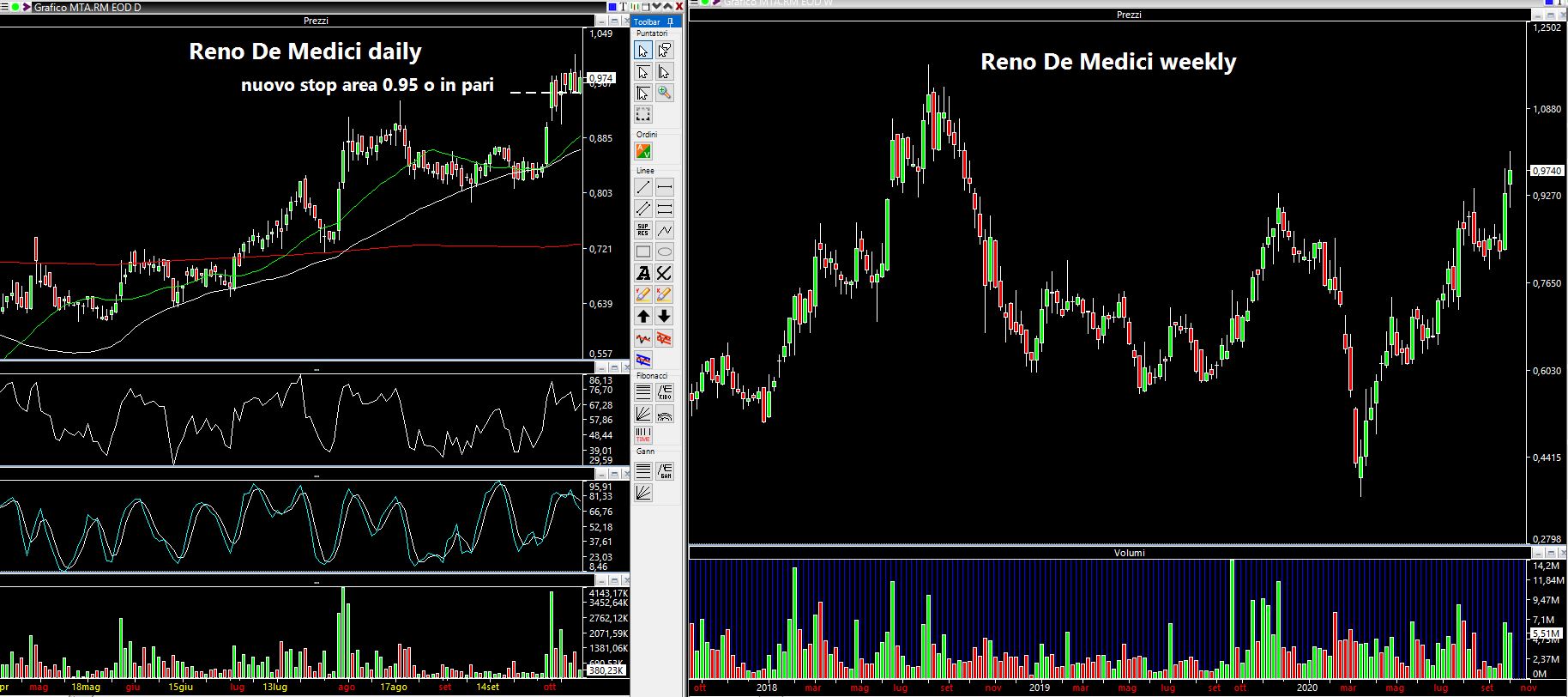
Task: Select Fibonacci retracement lines tool
Action: click(643, 392)
